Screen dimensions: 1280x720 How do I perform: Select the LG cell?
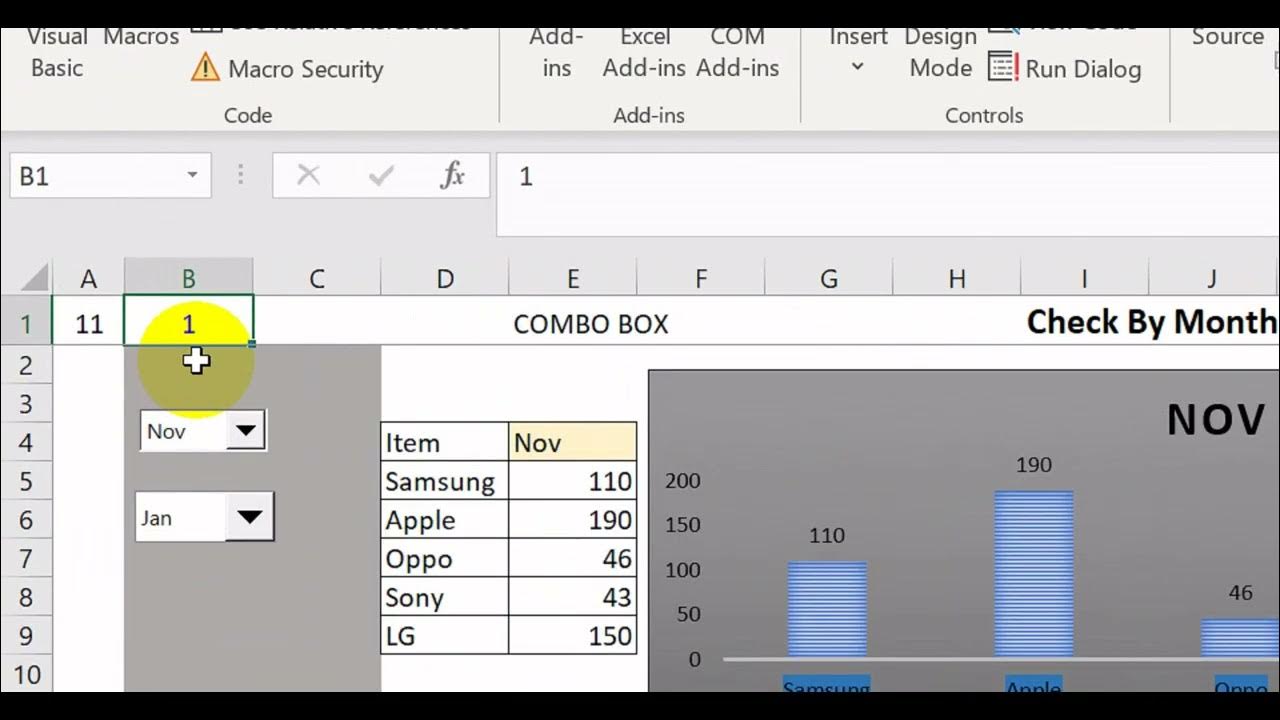pos(445,636)
